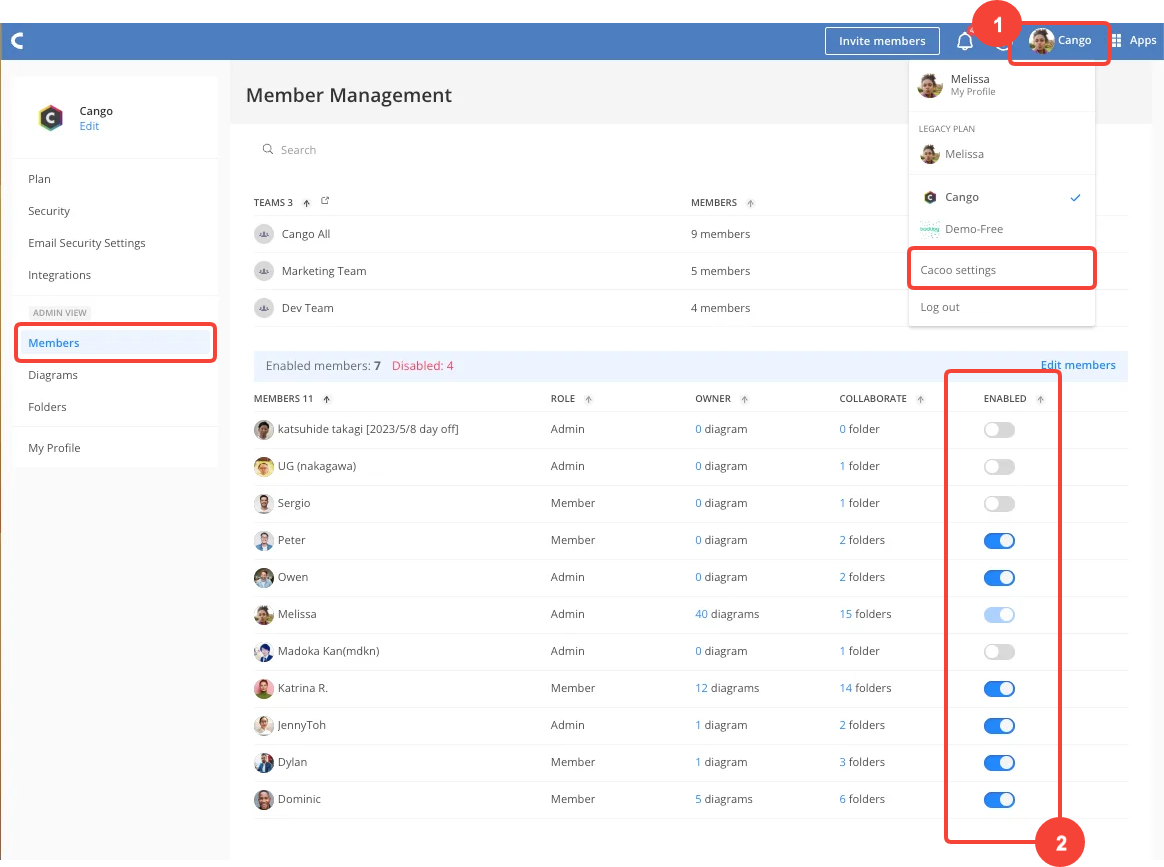
Task: Click the Cacoo logo in top bar
Action: (17, 41)
